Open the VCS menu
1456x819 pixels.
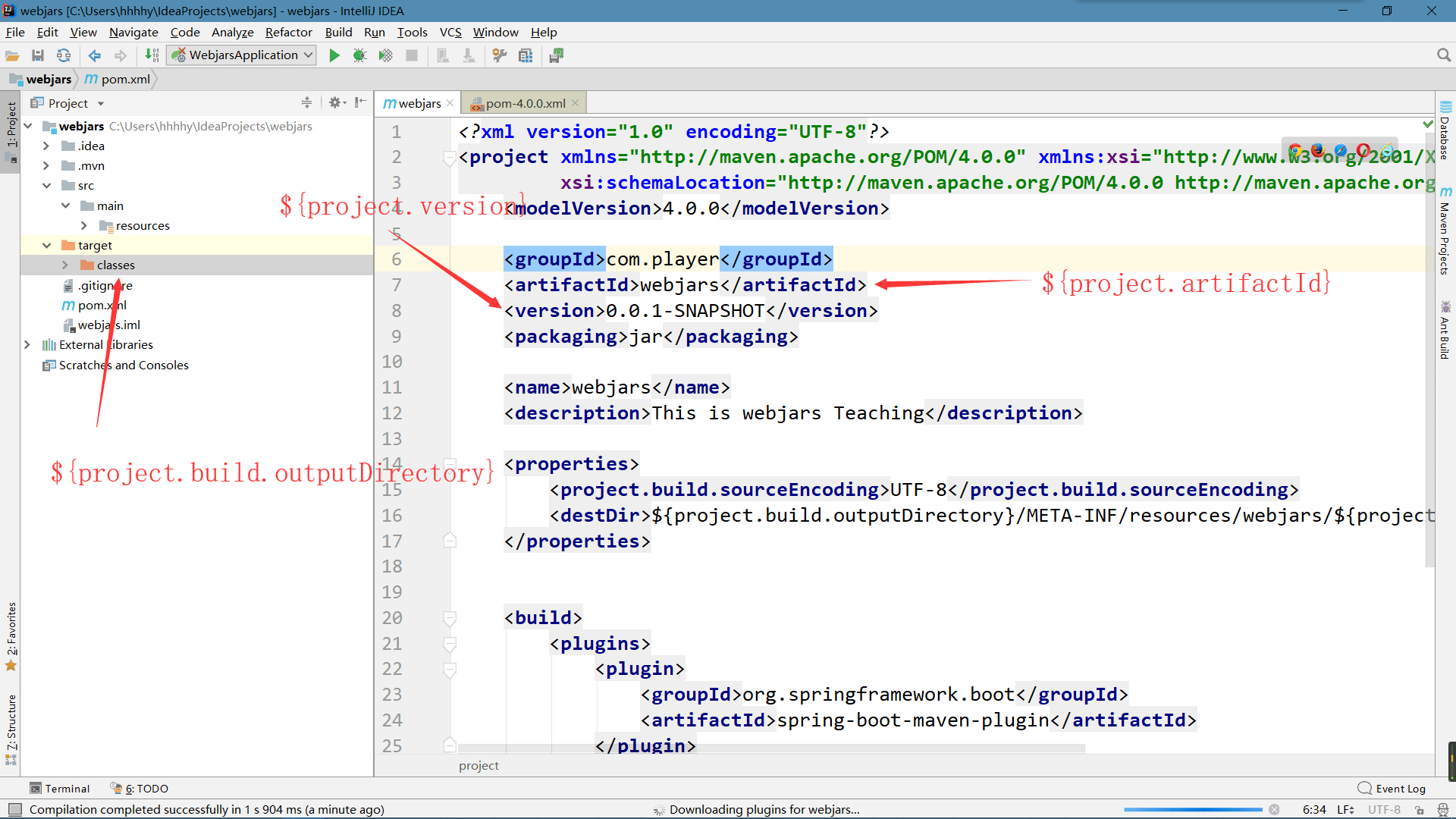[x=450, y=32]
